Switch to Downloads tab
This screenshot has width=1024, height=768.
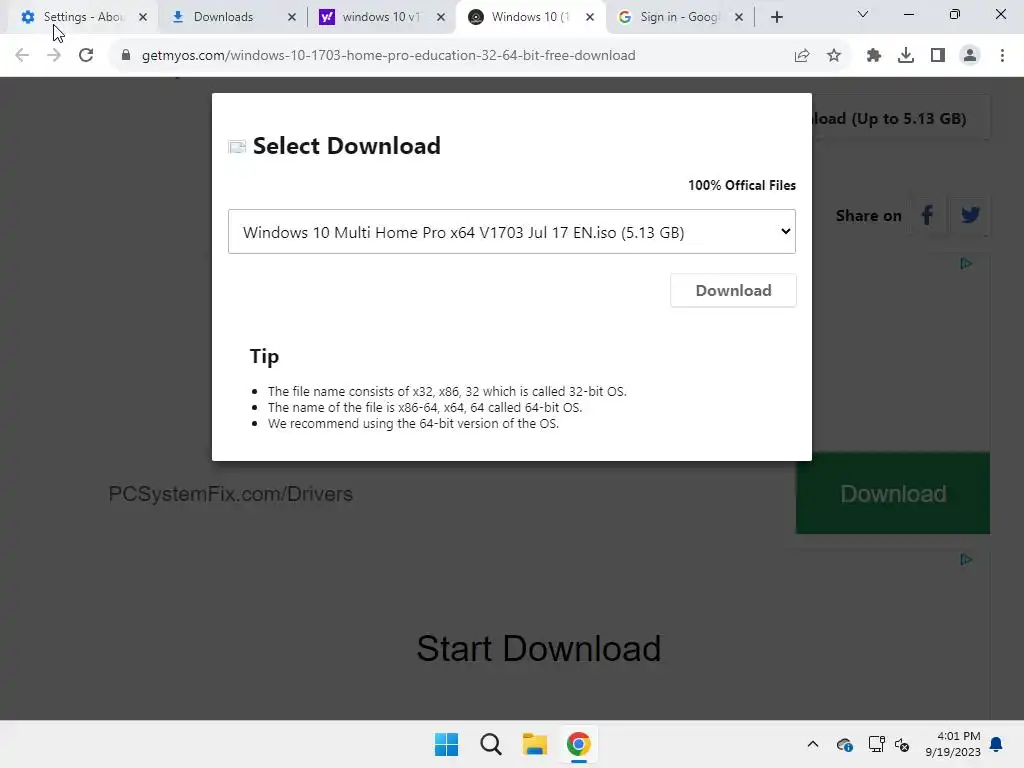(x=223, y=17)
